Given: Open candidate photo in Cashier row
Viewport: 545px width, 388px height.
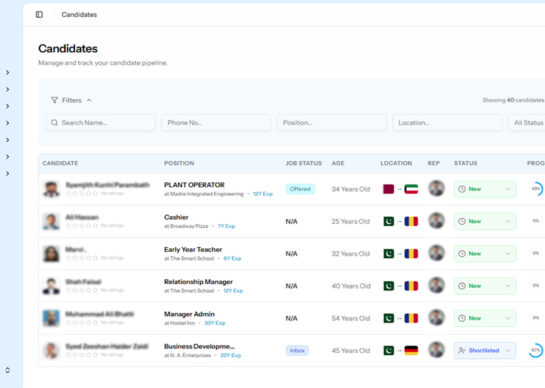Looking at the screenshot, I should 51,221.
